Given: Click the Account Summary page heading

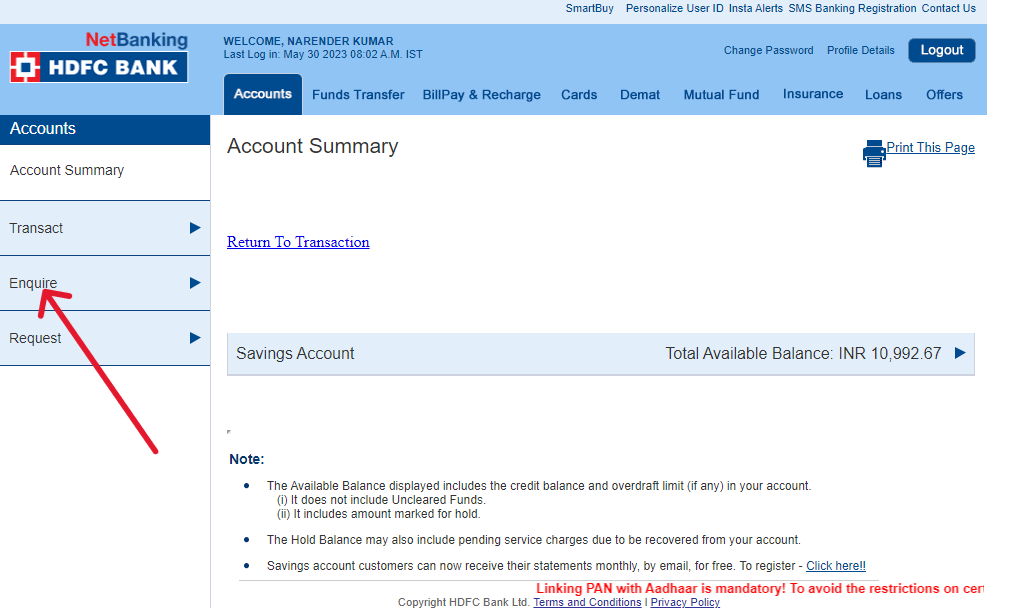Looking at the screenshot, I should pos(312,146).
